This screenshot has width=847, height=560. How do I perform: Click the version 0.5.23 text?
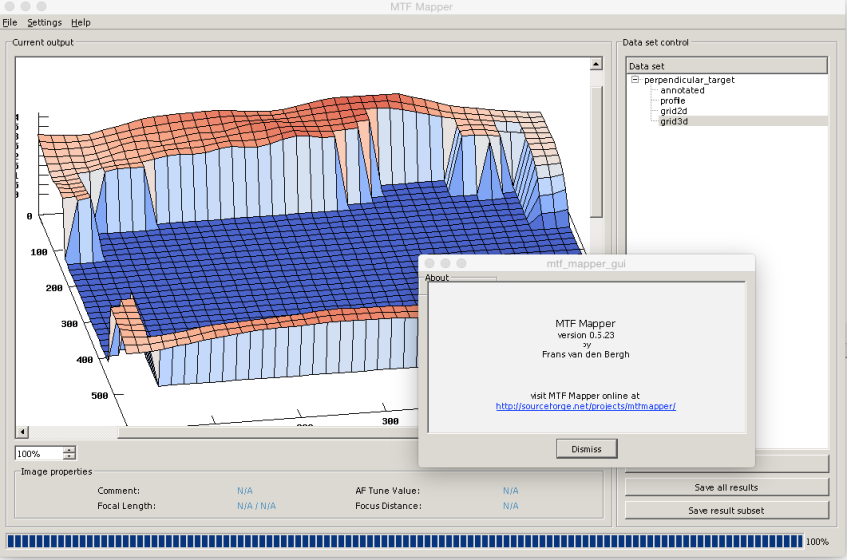586,335
